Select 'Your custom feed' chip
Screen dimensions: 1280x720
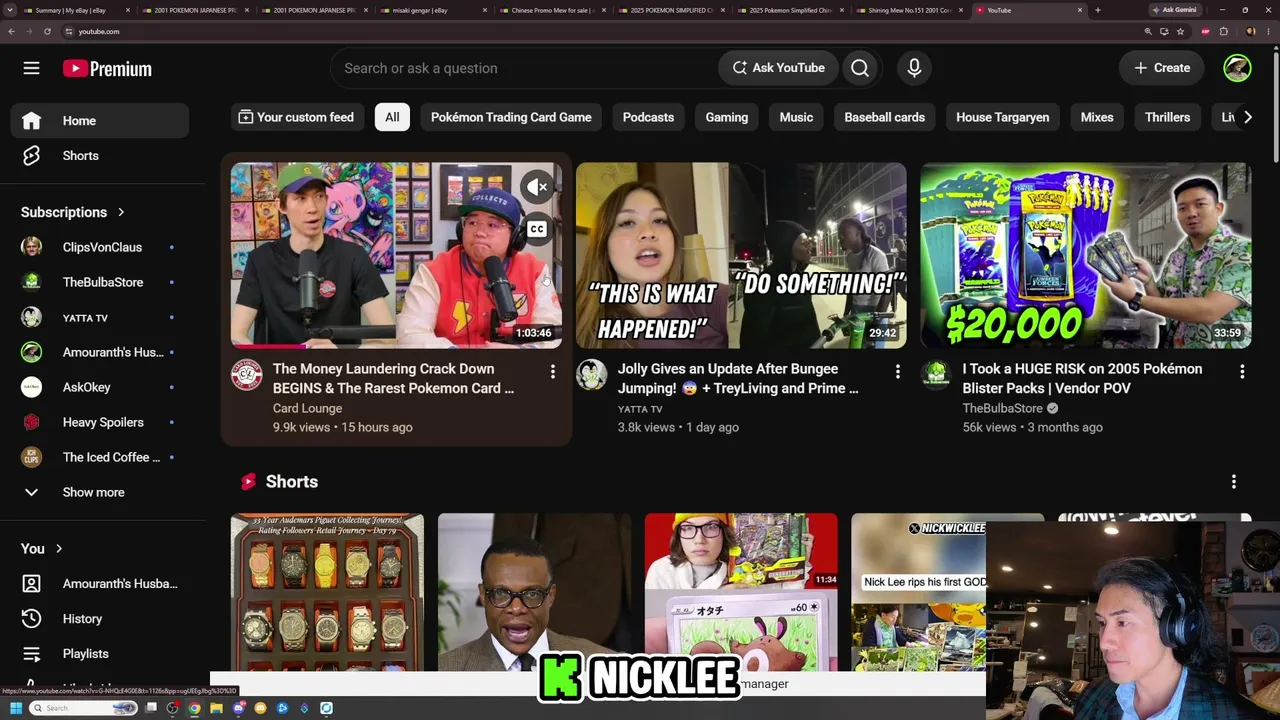[x=296, y=117]
